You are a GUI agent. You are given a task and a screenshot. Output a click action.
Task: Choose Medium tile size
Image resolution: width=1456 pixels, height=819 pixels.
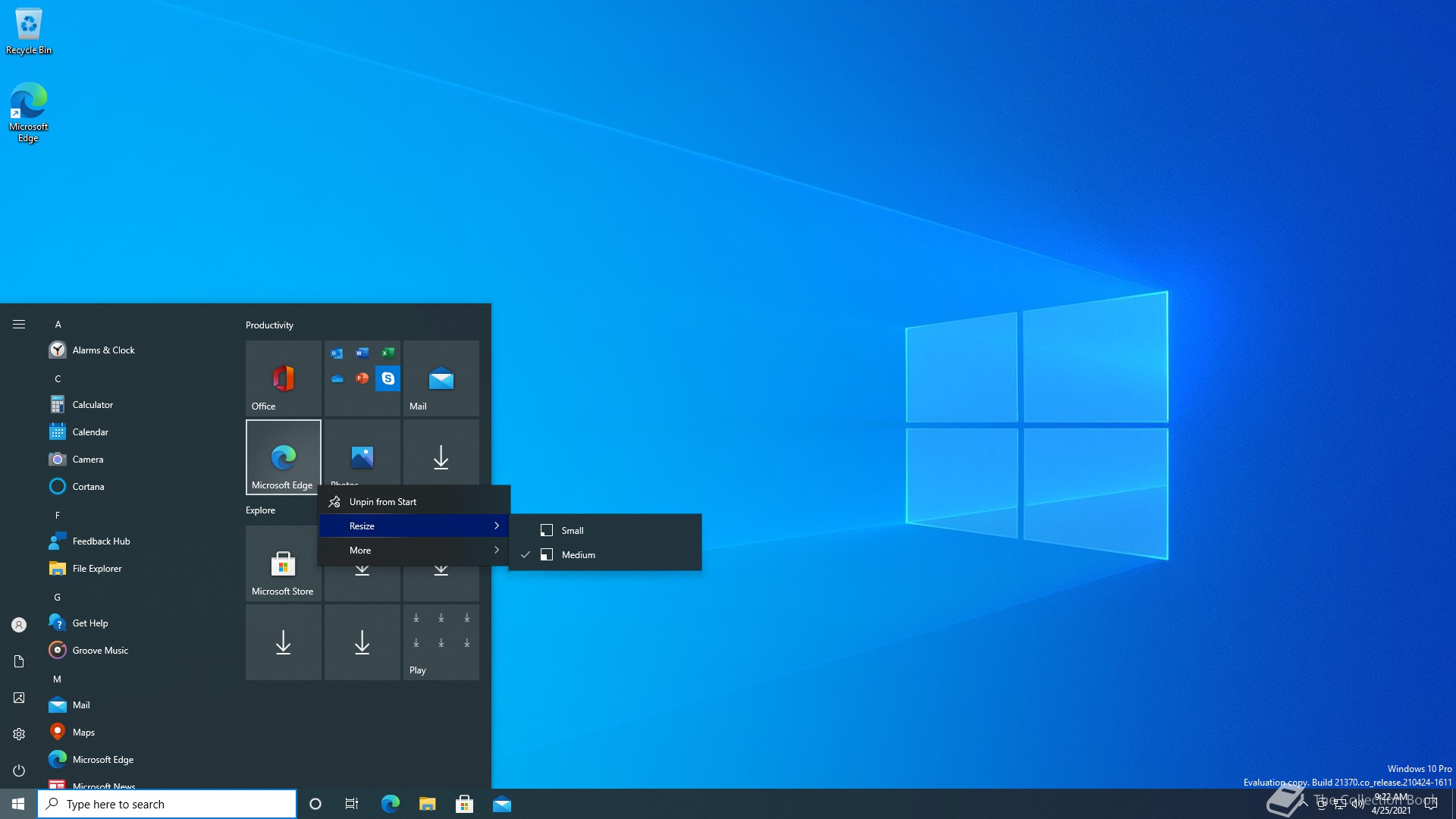click(x=605, y=555)
